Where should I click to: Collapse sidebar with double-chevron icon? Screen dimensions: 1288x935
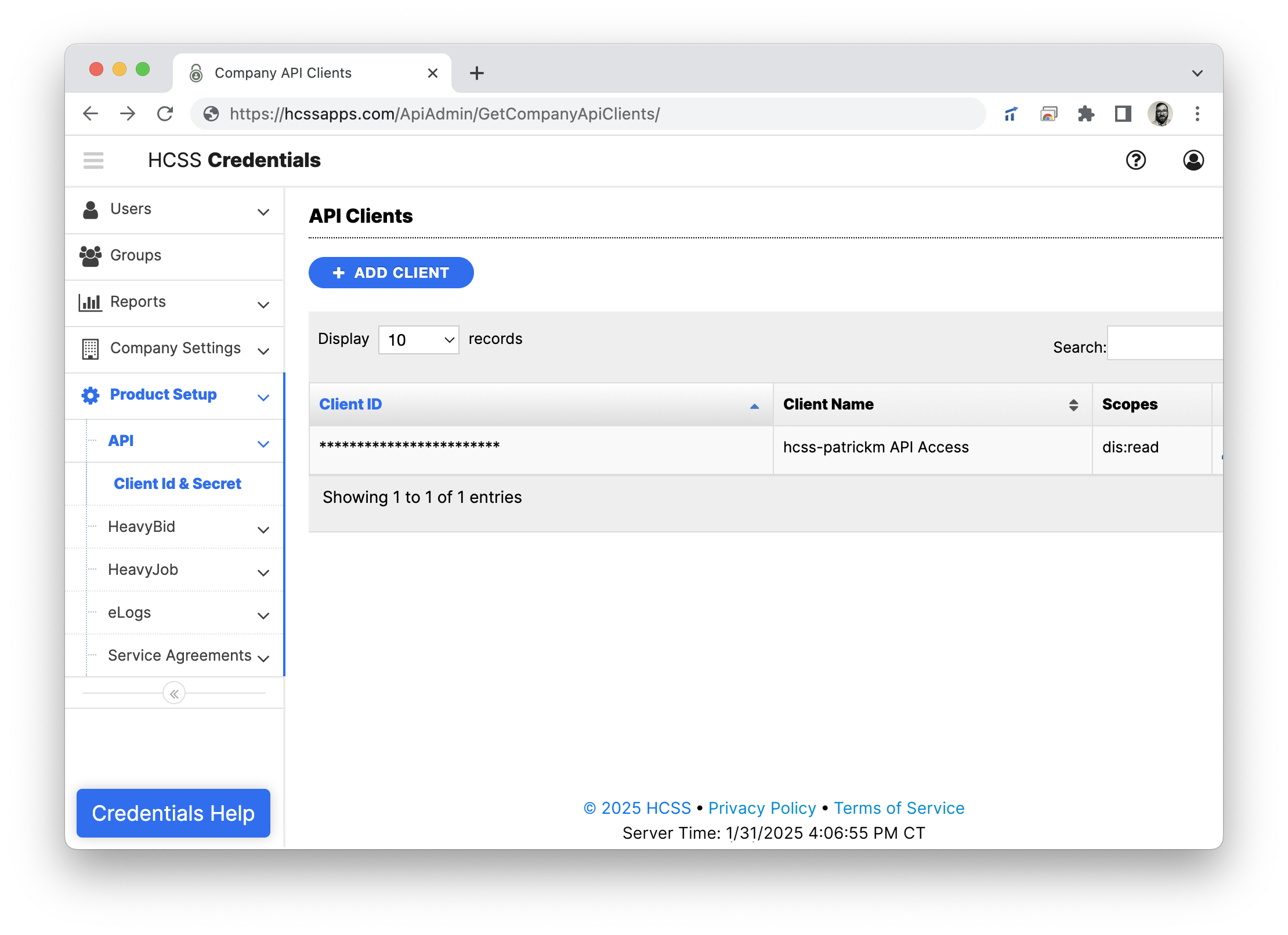[x=174, y=693]
